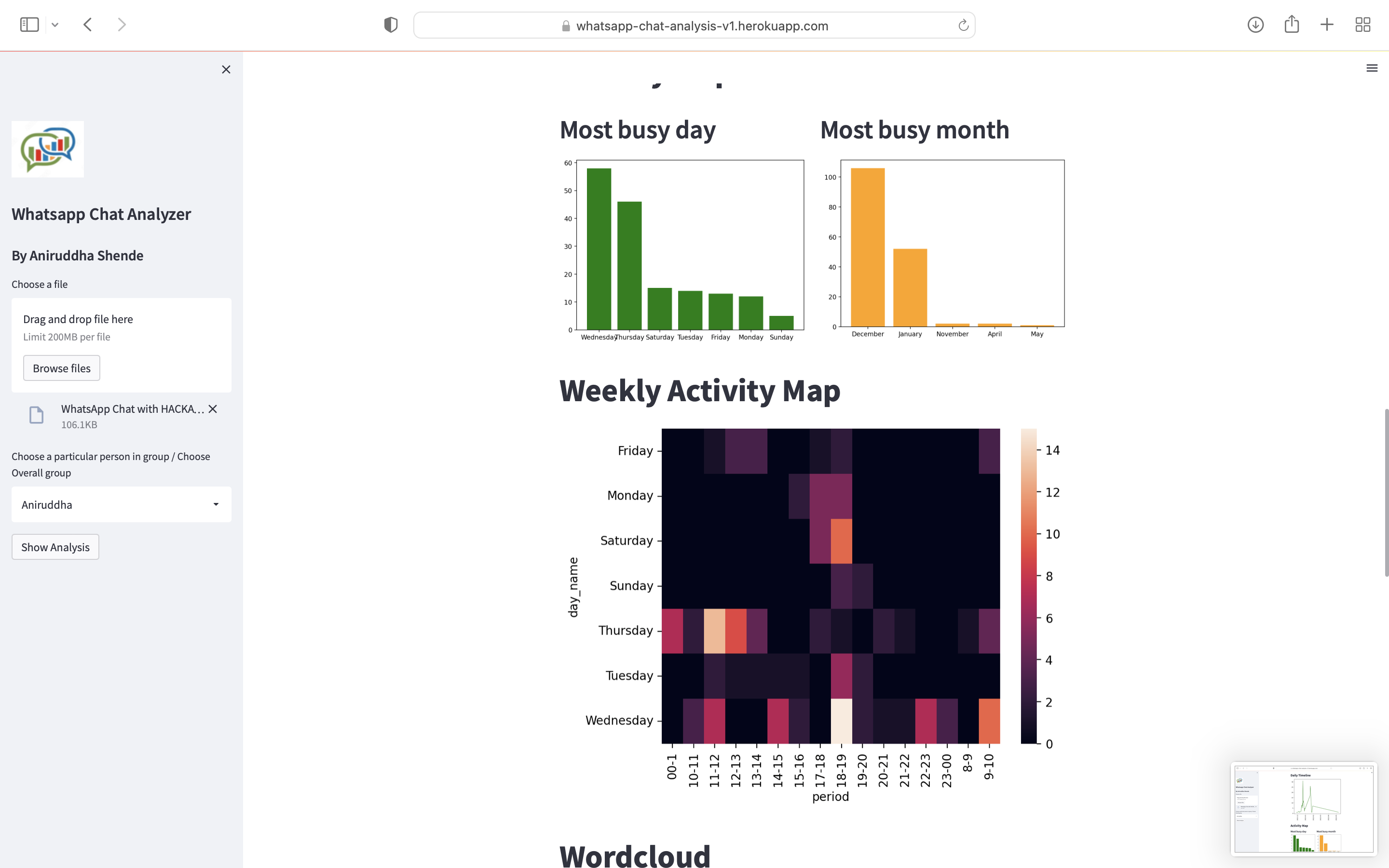Click the forward navigation arrow
The height and width of the screenshot is (868, 1389).
click(x=122, y=24)
